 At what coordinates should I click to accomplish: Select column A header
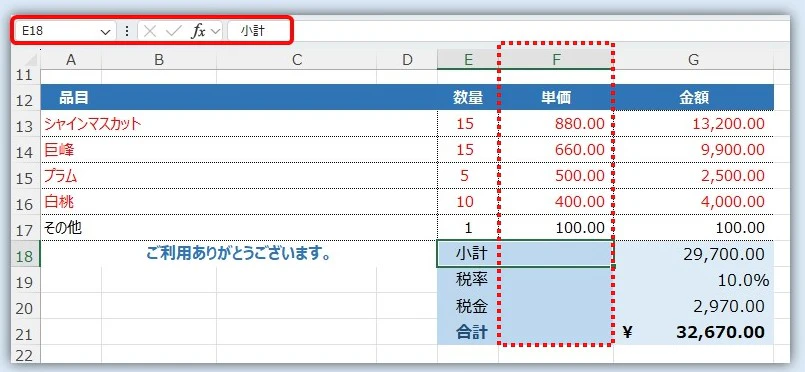pos(71,60)
